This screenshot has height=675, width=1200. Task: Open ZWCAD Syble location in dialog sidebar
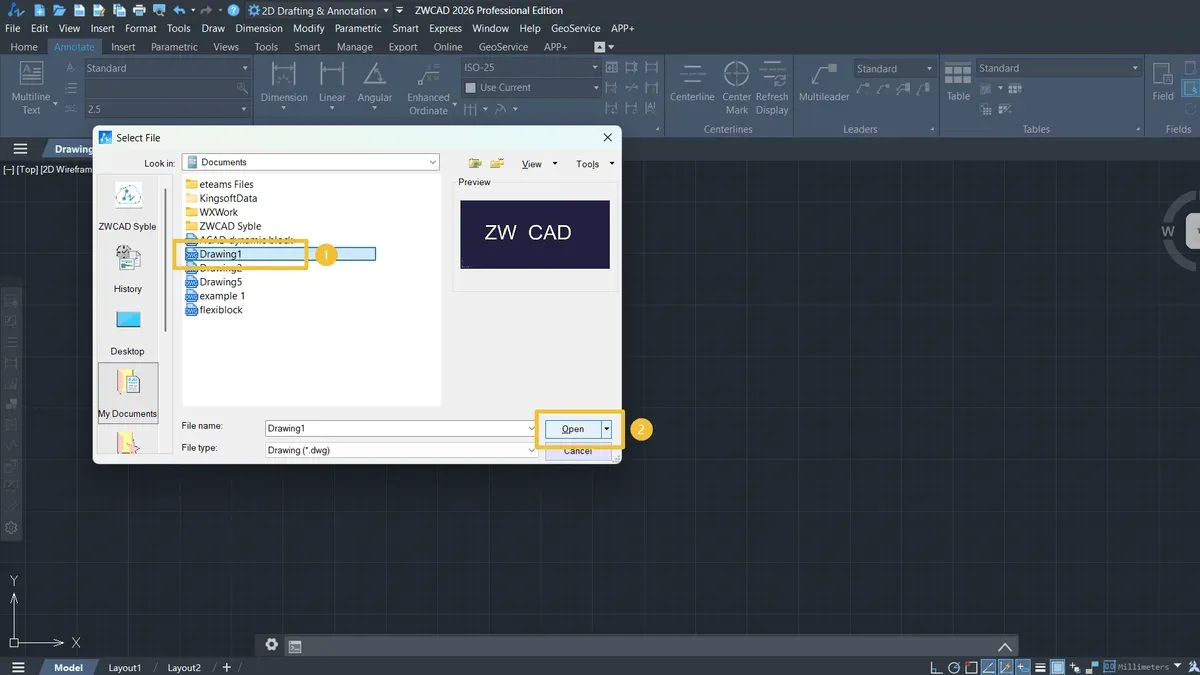128,206
